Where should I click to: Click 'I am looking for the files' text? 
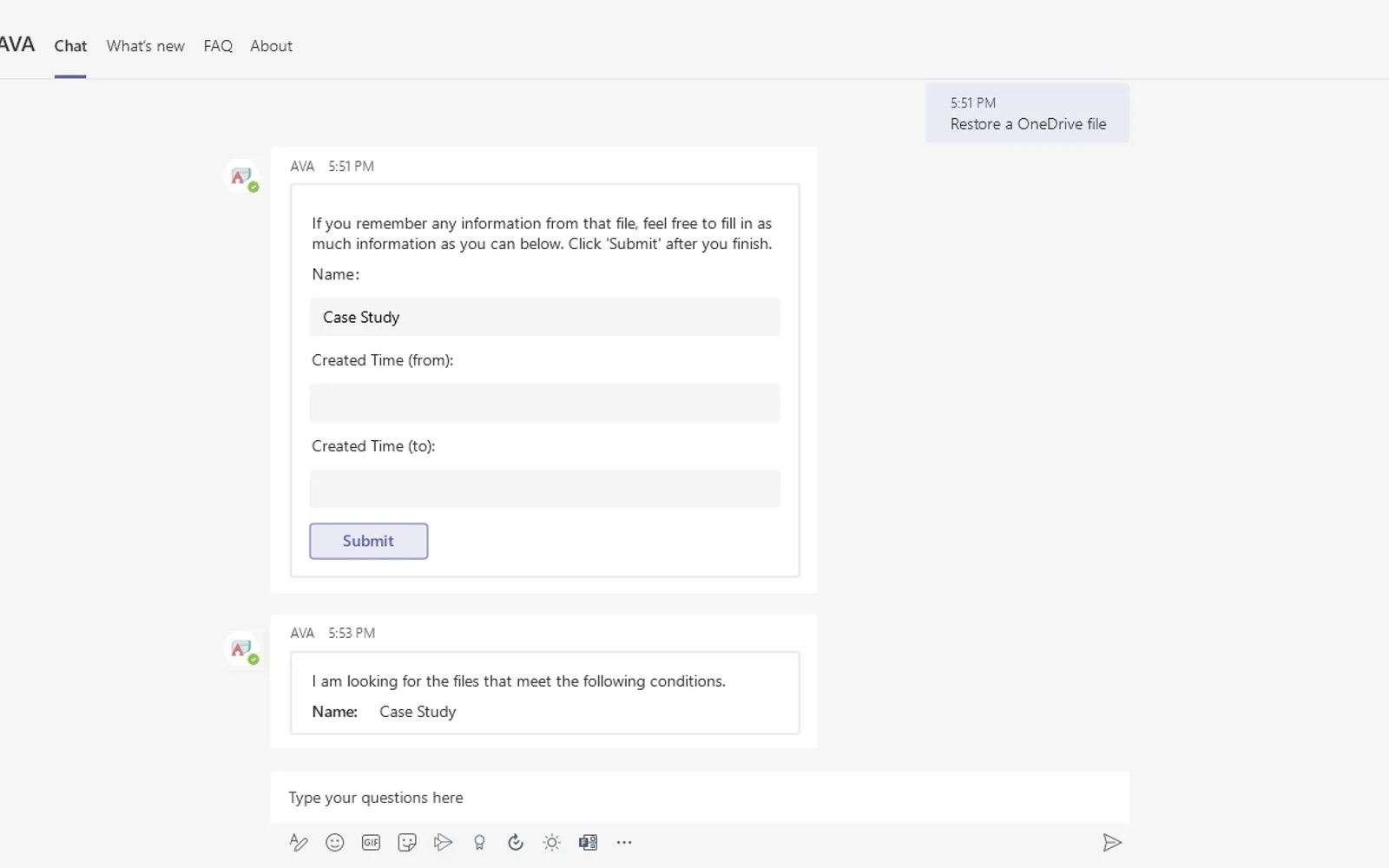pos(518,681)
